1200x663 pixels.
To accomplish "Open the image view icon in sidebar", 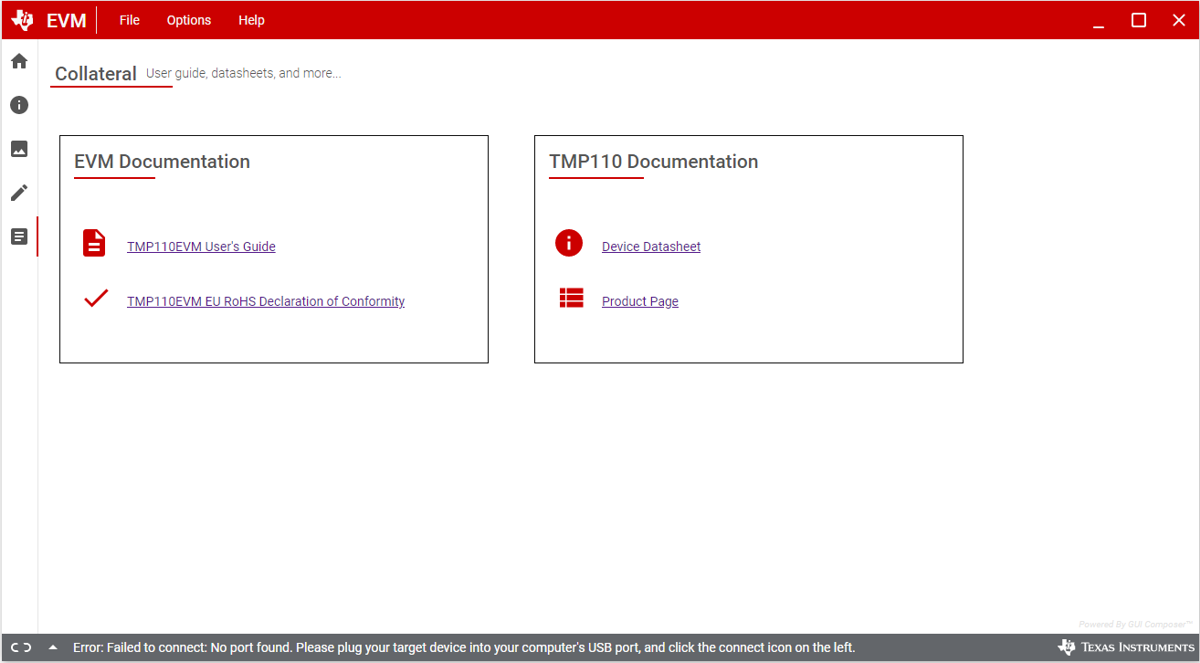I will [x=19, y=149].
